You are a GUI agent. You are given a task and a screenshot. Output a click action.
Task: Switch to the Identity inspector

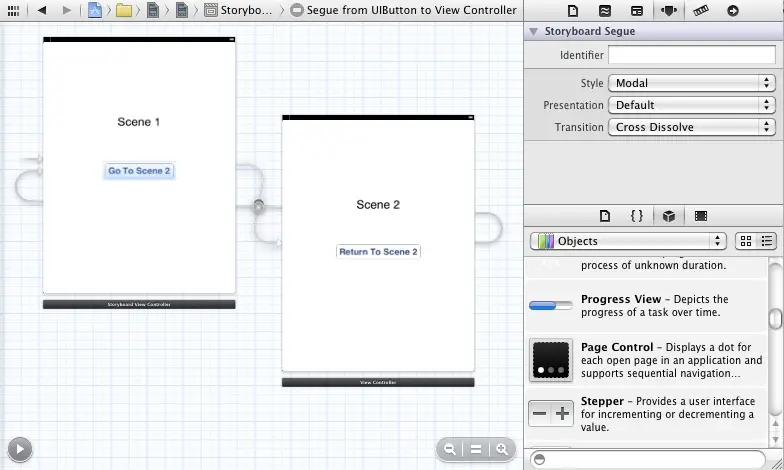637,11
